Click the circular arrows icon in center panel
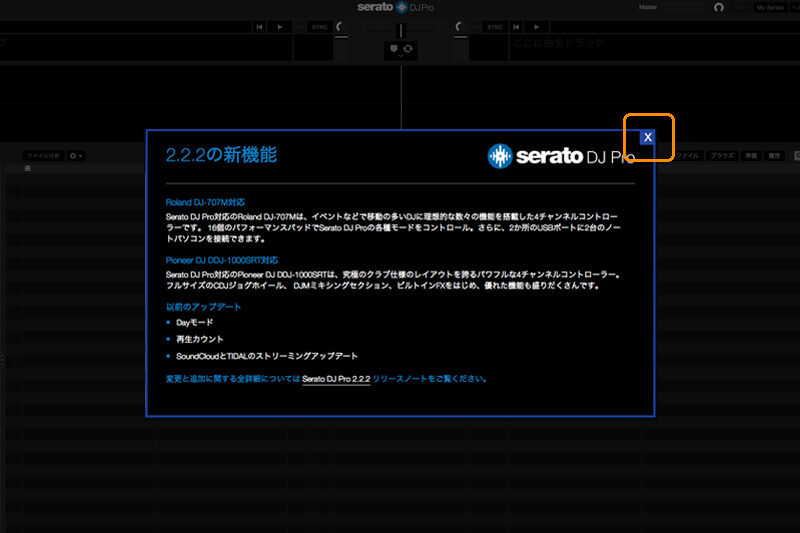 [x=408, y=48]
